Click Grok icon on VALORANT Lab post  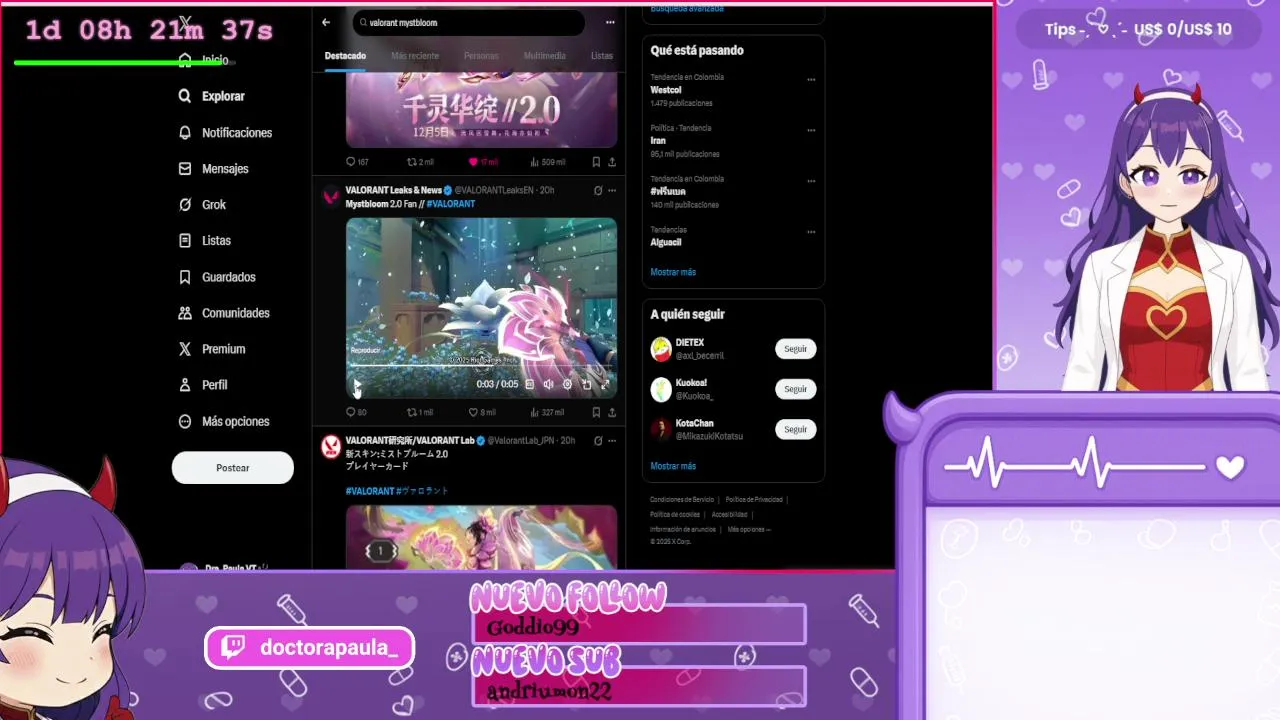[x=598, y=440]
